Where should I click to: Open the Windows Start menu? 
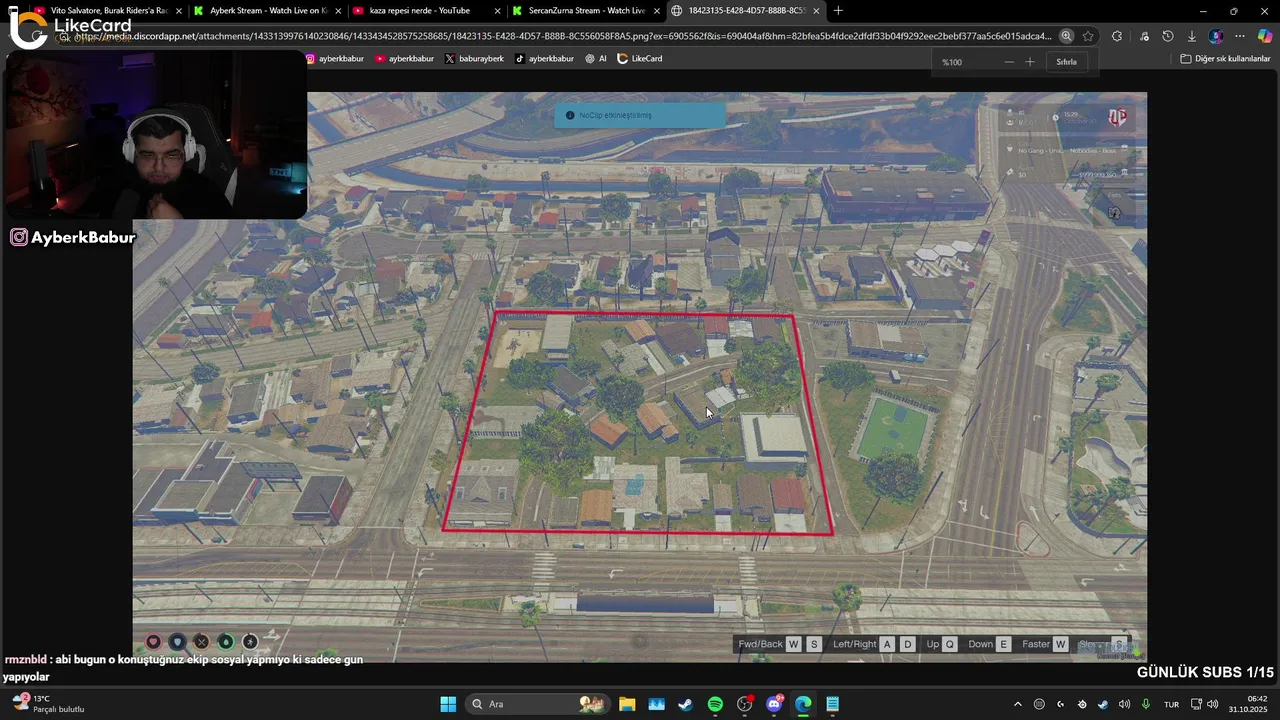click(x=448, y=704)
